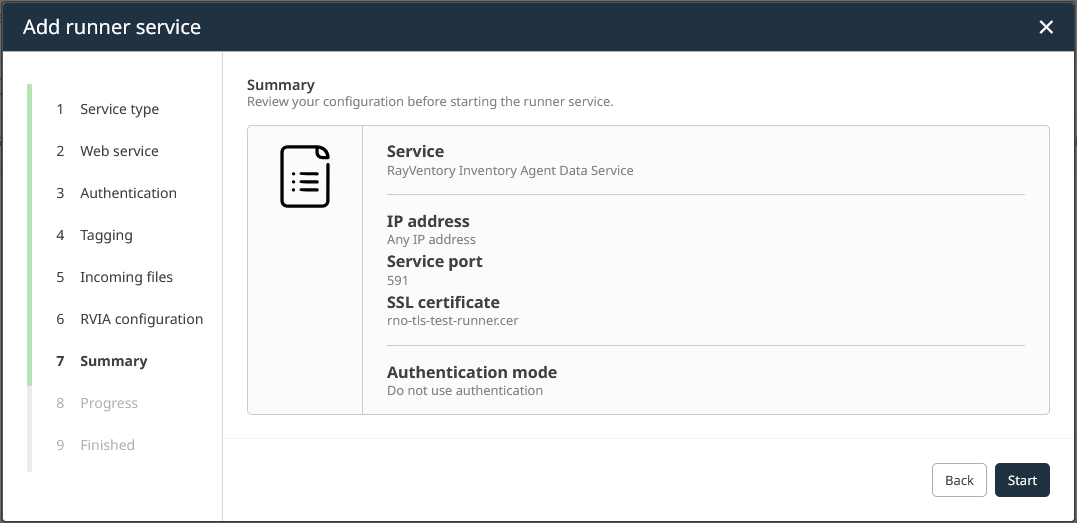Open RVIA configuration step
This screenshot has height=523, width=1077.
(x=141, y=319)
